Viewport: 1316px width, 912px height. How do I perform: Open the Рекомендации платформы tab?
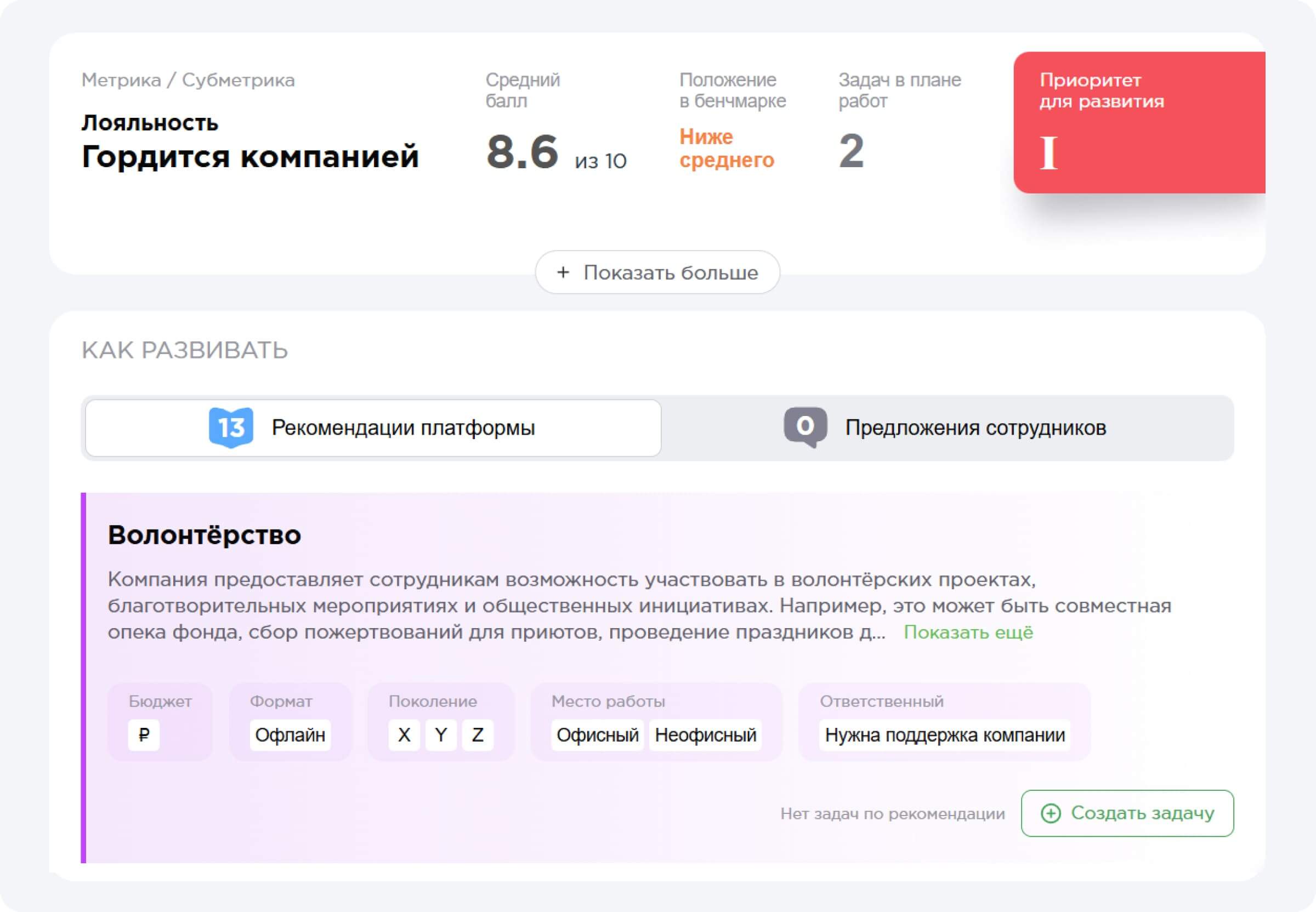click(373, 428)
